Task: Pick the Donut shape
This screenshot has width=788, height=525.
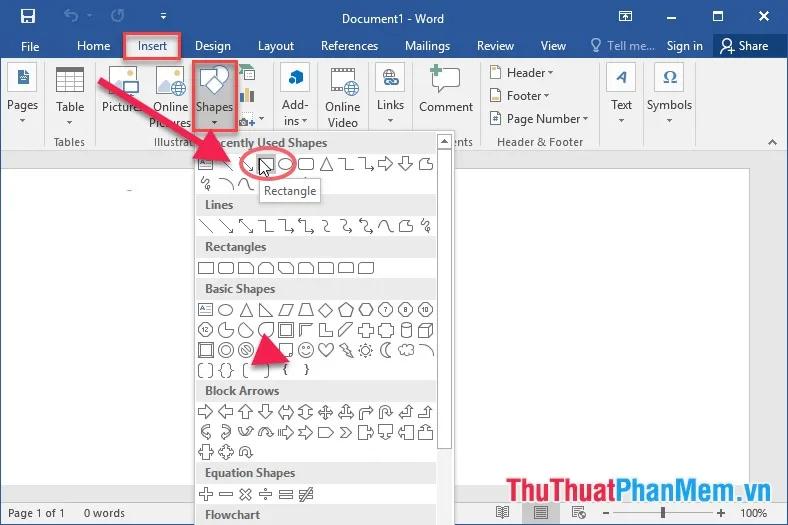Action: 226,350
